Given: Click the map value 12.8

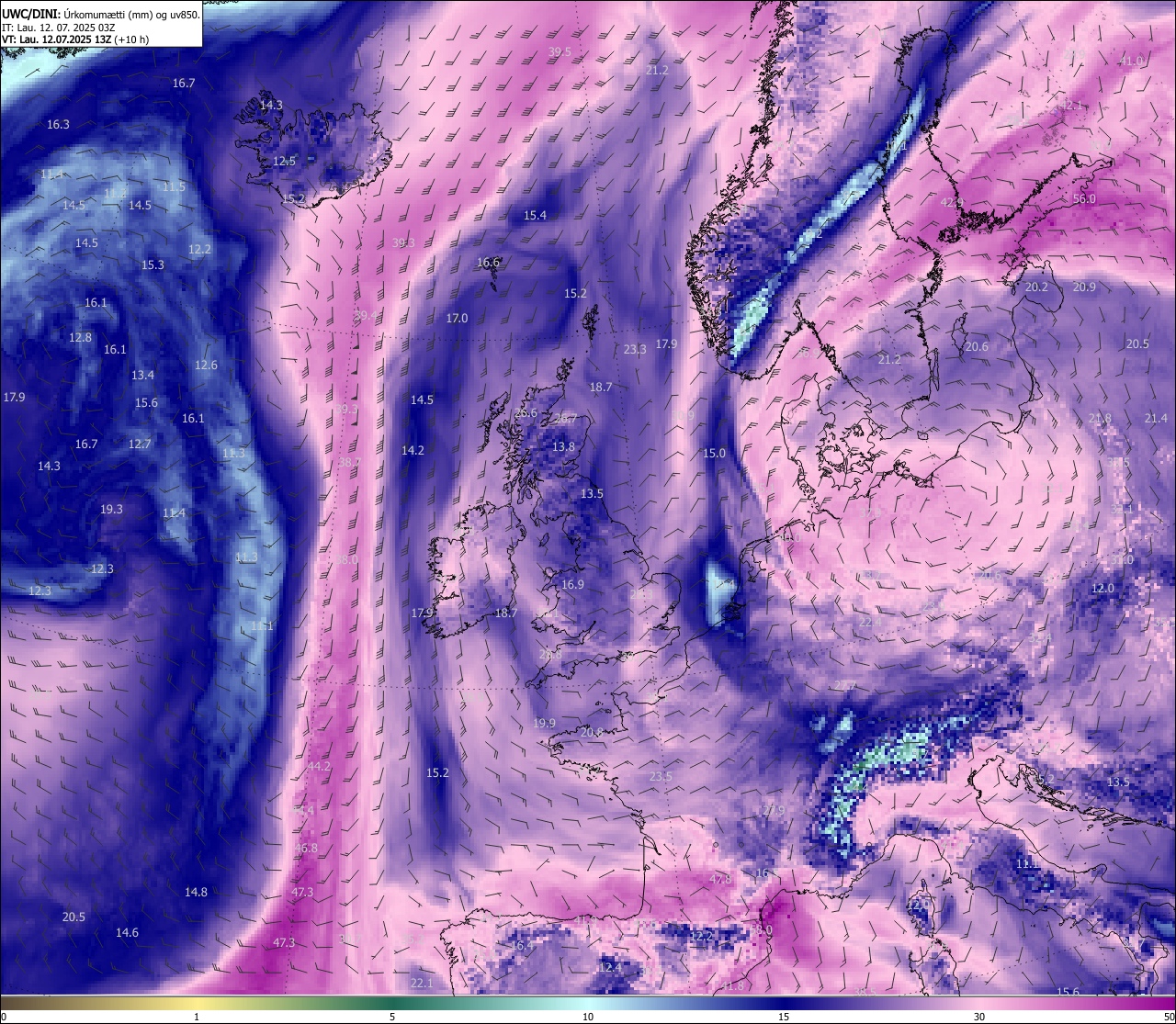Looking at the screenshot, I should [80, 337].
